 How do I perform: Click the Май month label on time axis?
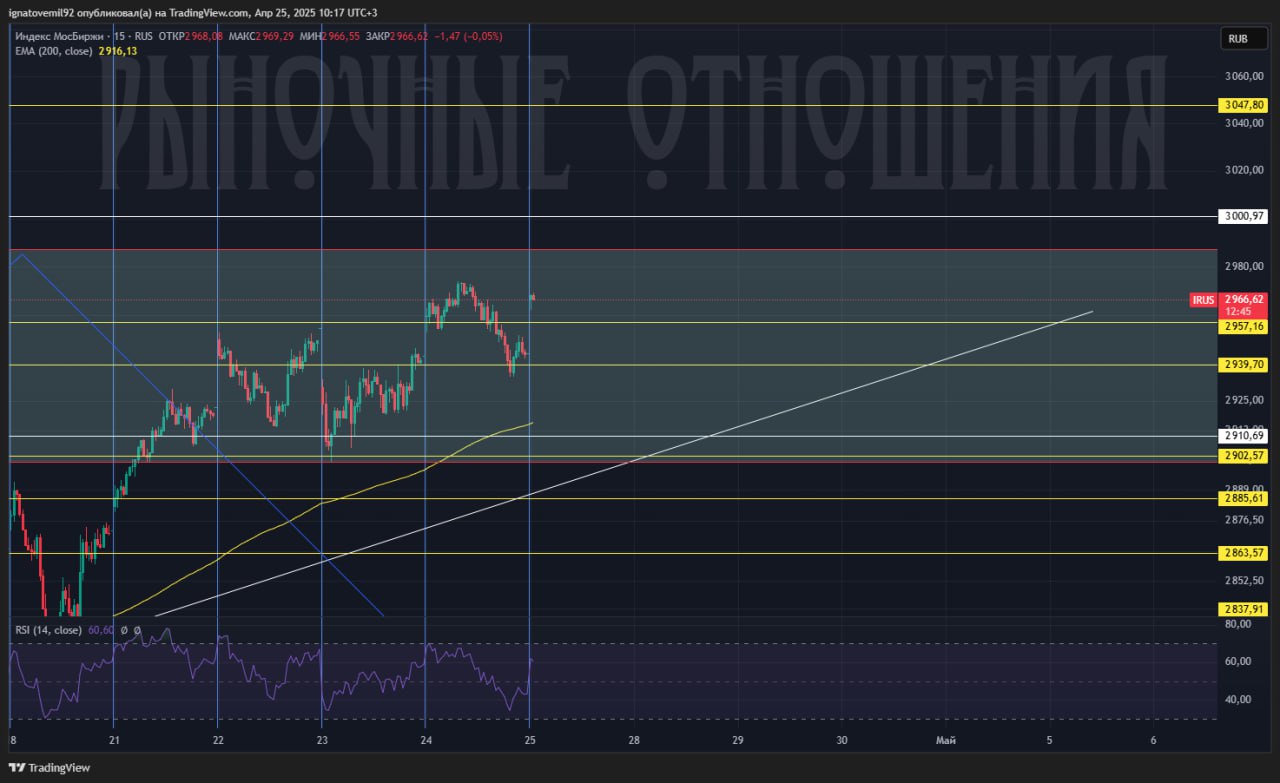(x=945, y=741)
